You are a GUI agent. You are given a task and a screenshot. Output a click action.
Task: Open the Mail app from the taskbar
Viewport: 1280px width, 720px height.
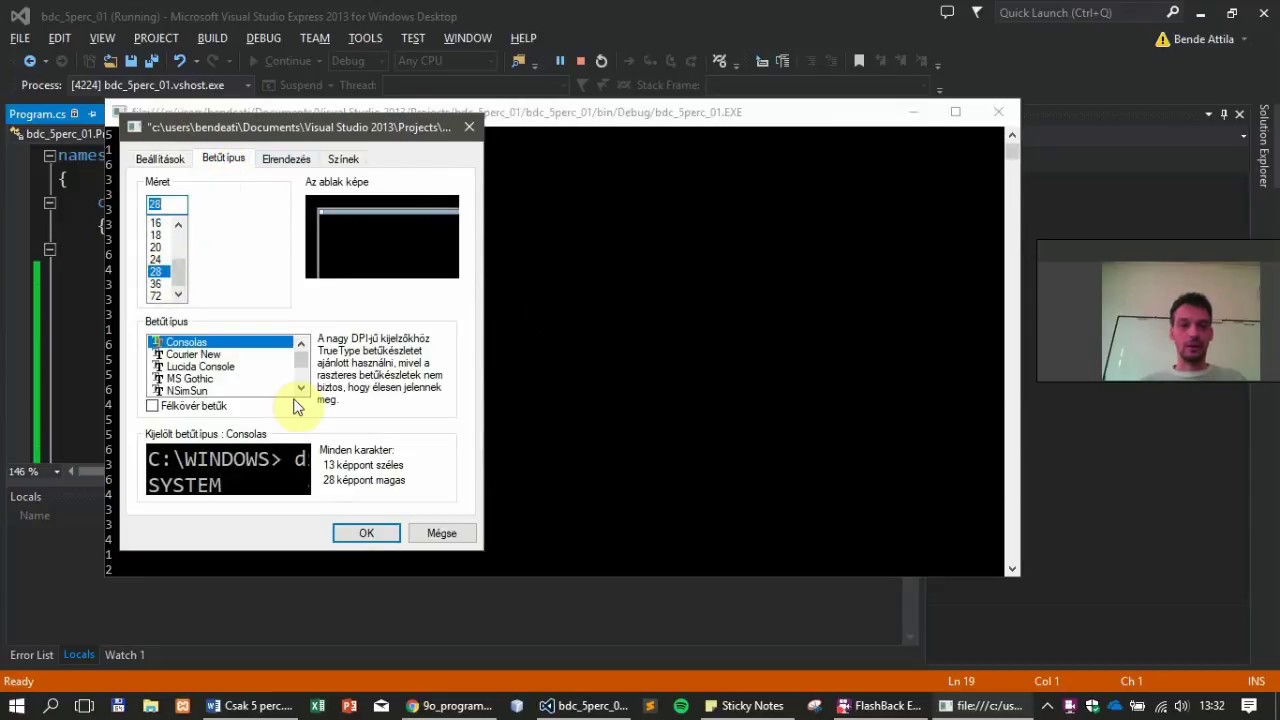(x=381, y=705)
